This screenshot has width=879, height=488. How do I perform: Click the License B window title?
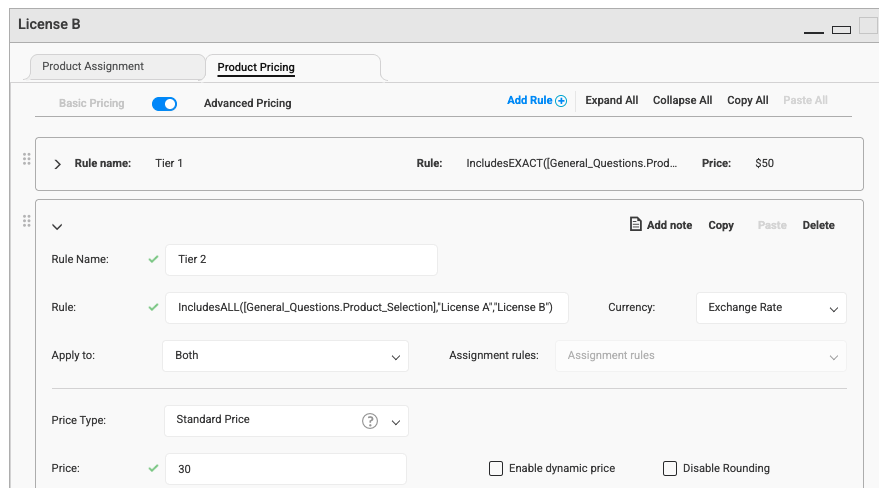click(x=49, y=24)
